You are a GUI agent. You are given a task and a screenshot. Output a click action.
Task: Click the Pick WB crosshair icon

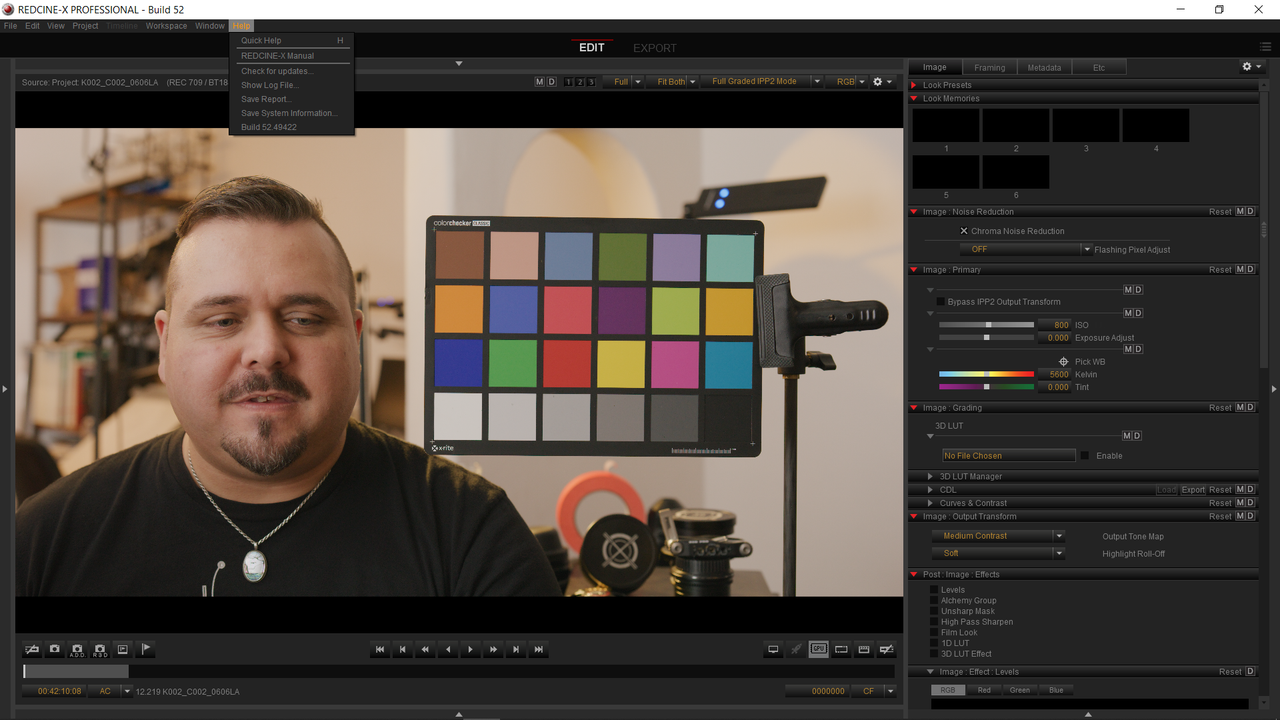tap(1063, 362)
